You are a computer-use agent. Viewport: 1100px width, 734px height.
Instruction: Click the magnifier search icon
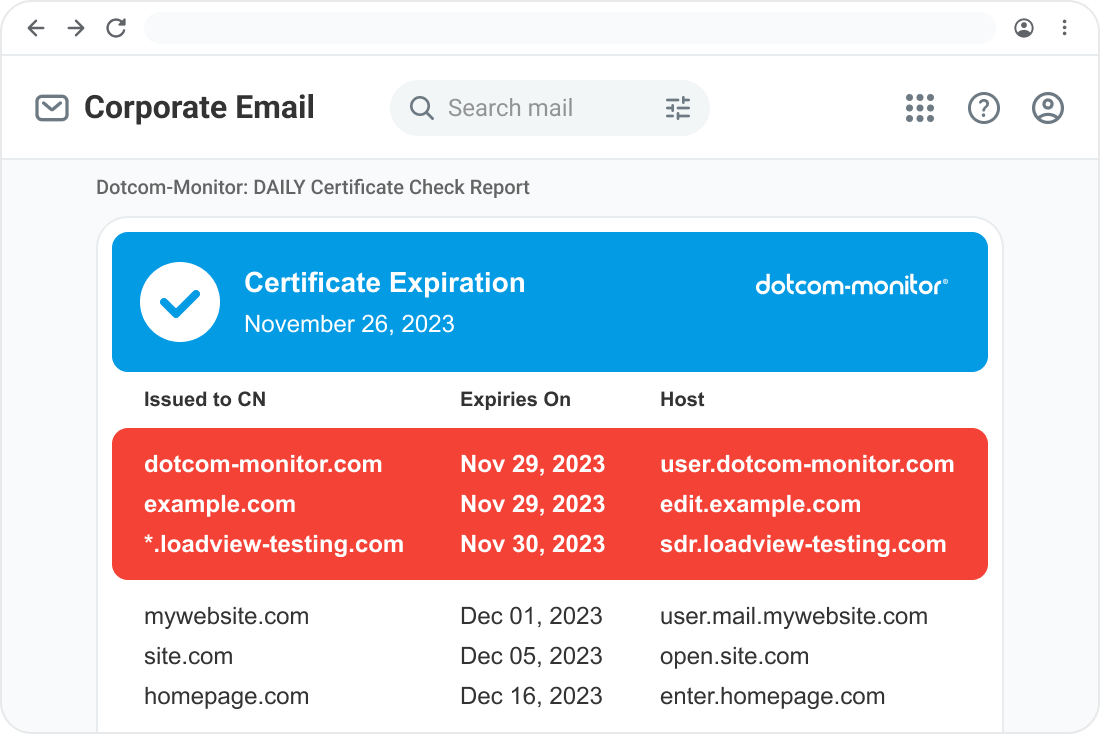[422, 108]
